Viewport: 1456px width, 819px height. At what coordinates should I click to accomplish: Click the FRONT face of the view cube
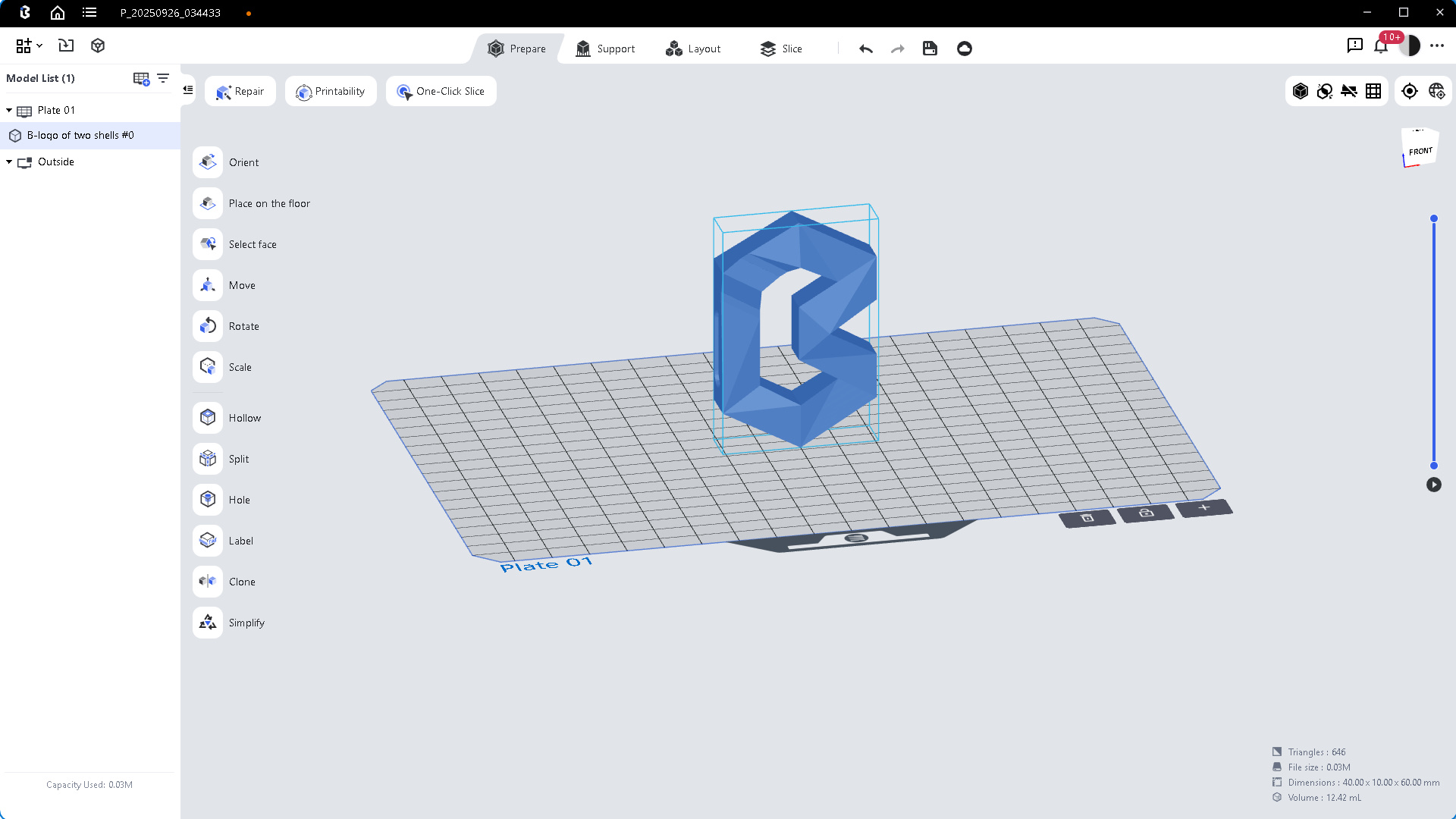[1420, 150]
